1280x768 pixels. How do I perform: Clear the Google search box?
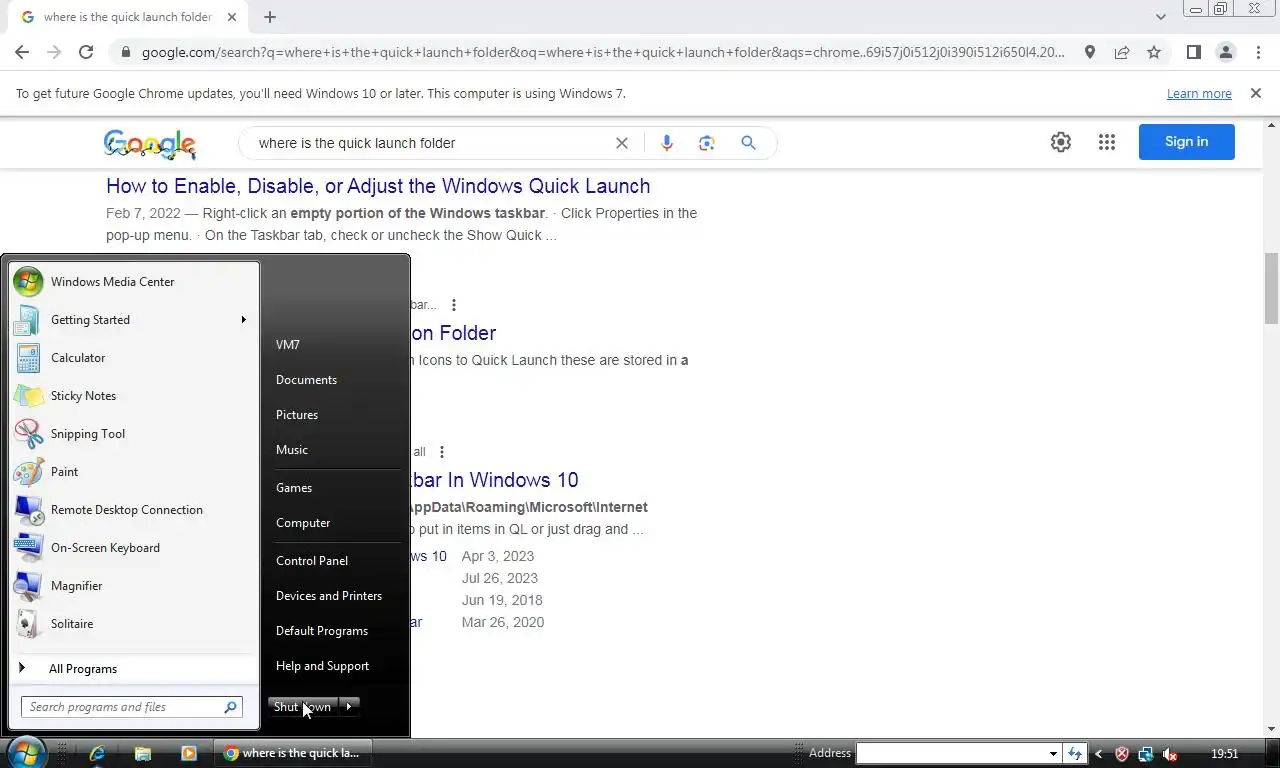pos(621,143)
